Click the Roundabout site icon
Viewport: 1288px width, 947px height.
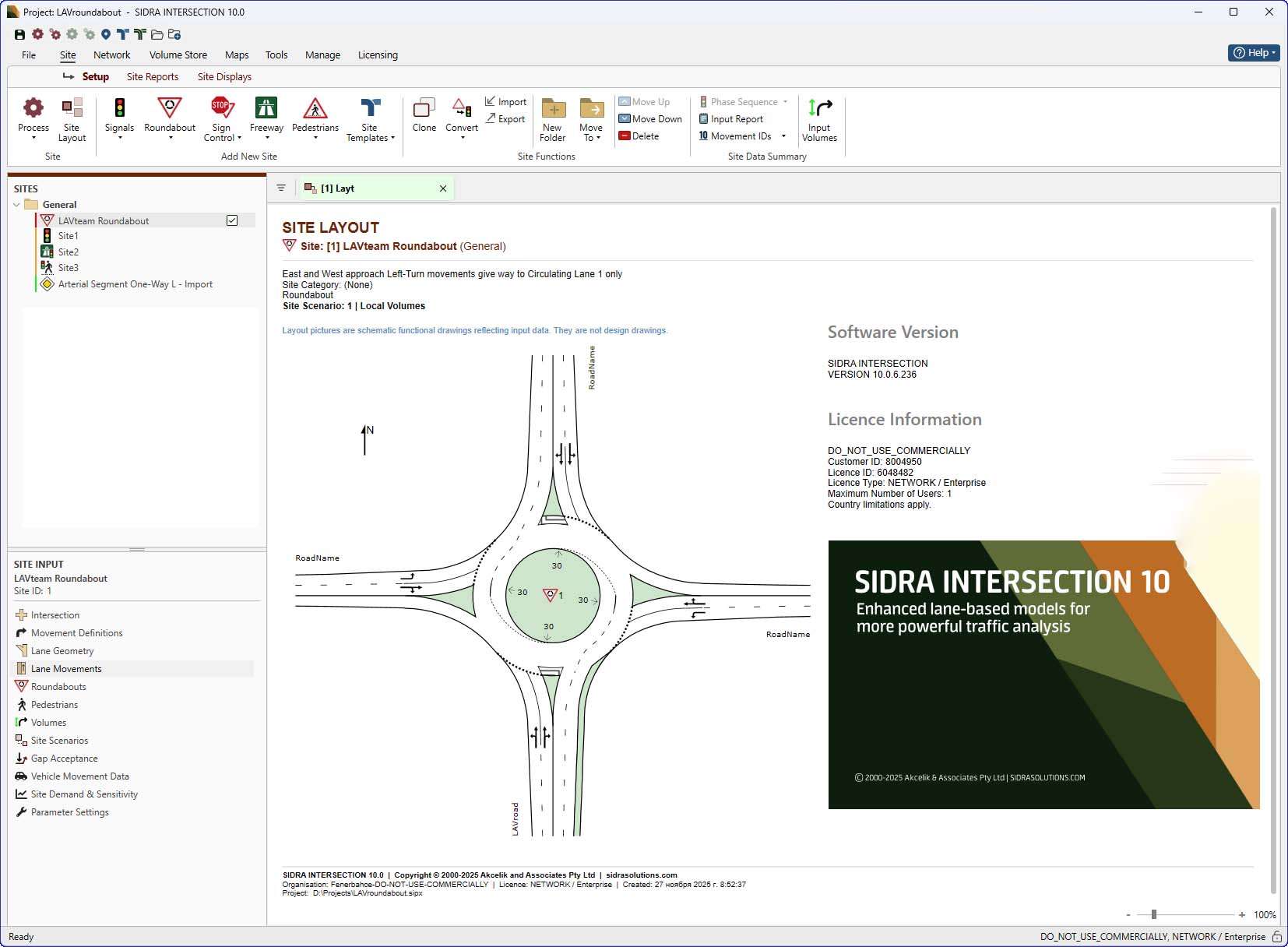click(x=169, y=108)
